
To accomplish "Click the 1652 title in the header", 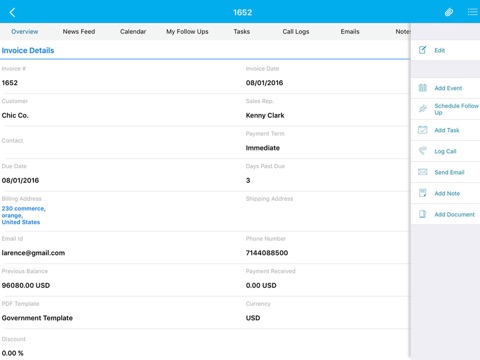I will point(242,13).
